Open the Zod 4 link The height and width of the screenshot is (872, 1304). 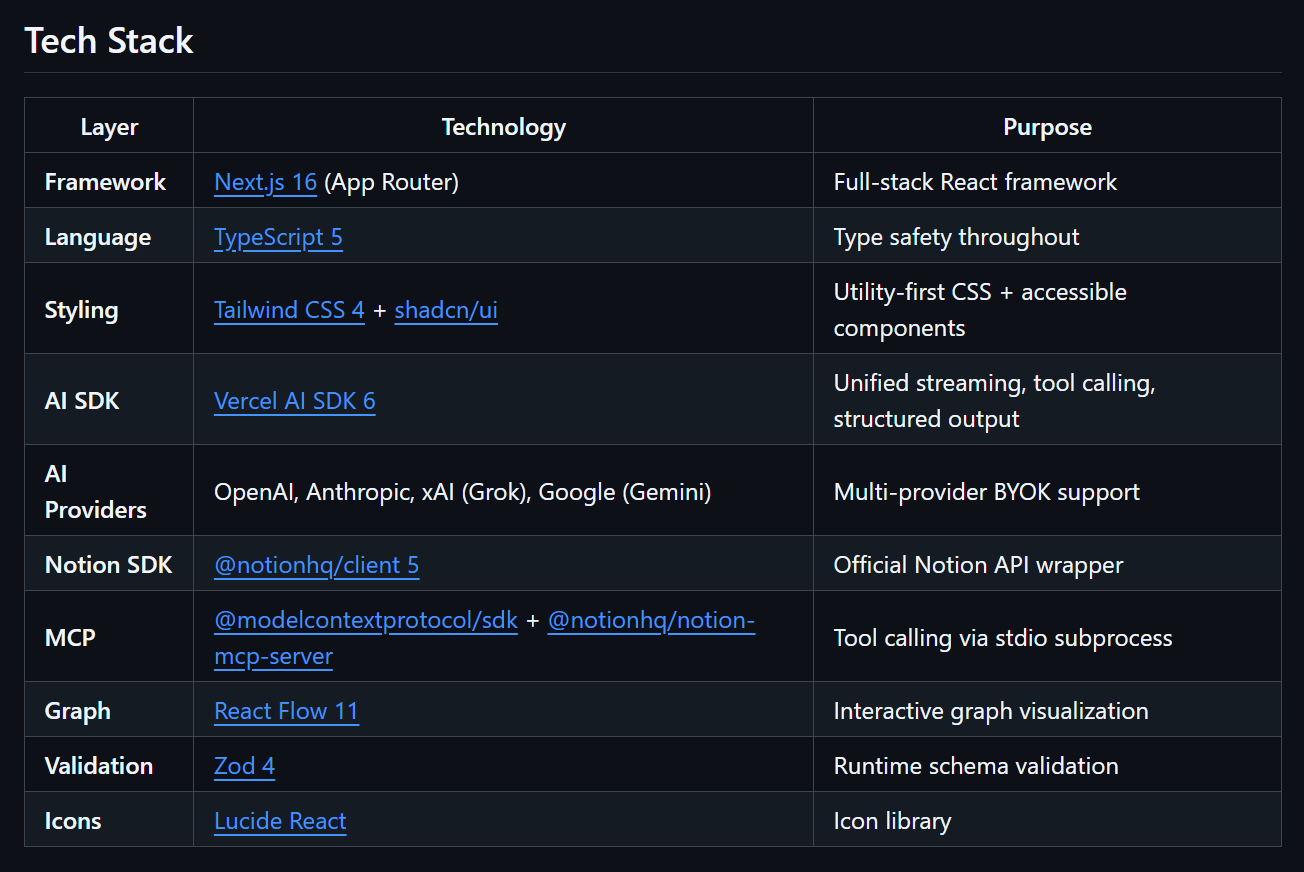pyautogui.click(x=244, y=766)
